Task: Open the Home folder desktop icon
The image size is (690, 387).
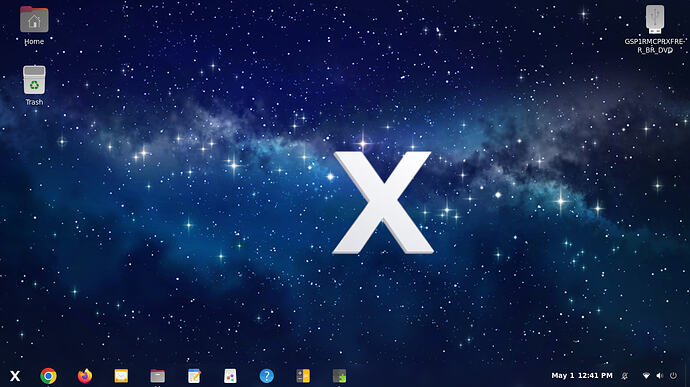Action: [x=34, y=19]
